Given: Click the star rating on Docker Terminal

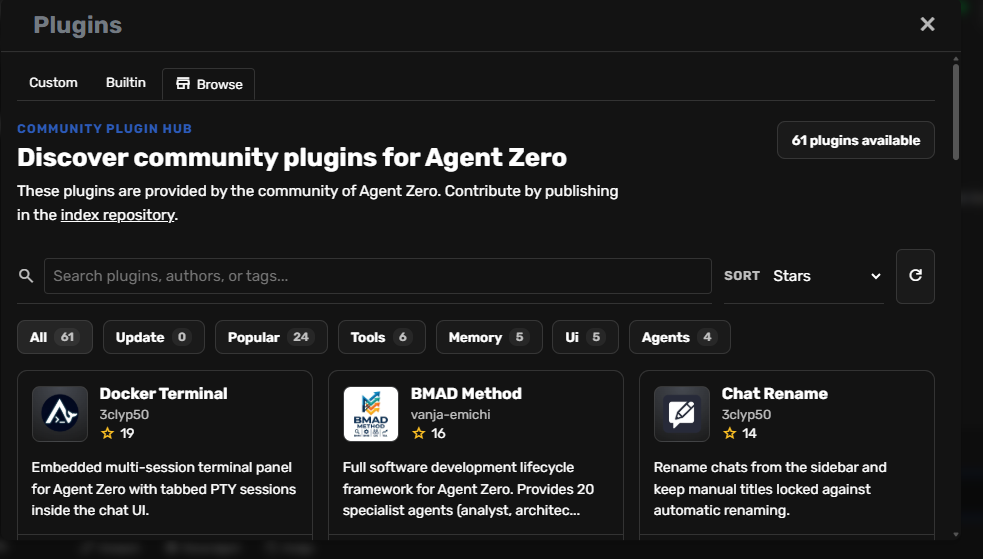Looking at the screenshot, I should [108, 433].
